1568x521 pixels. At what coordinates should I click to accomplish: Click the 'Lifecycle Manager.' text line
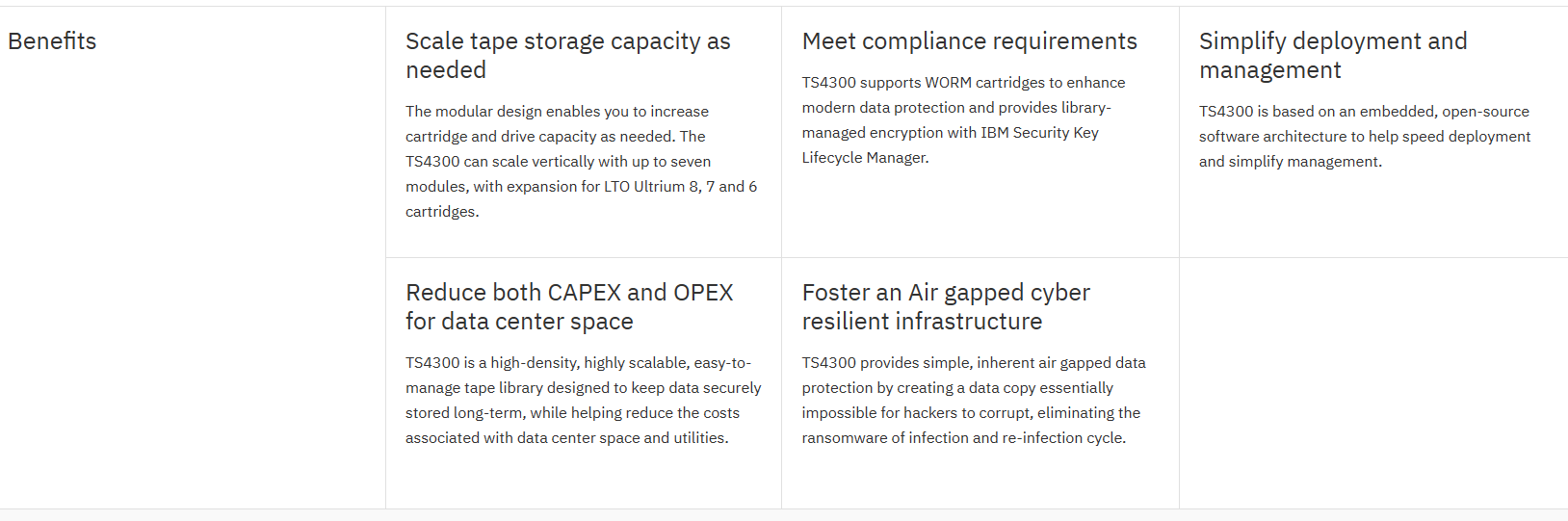[865, 158]
